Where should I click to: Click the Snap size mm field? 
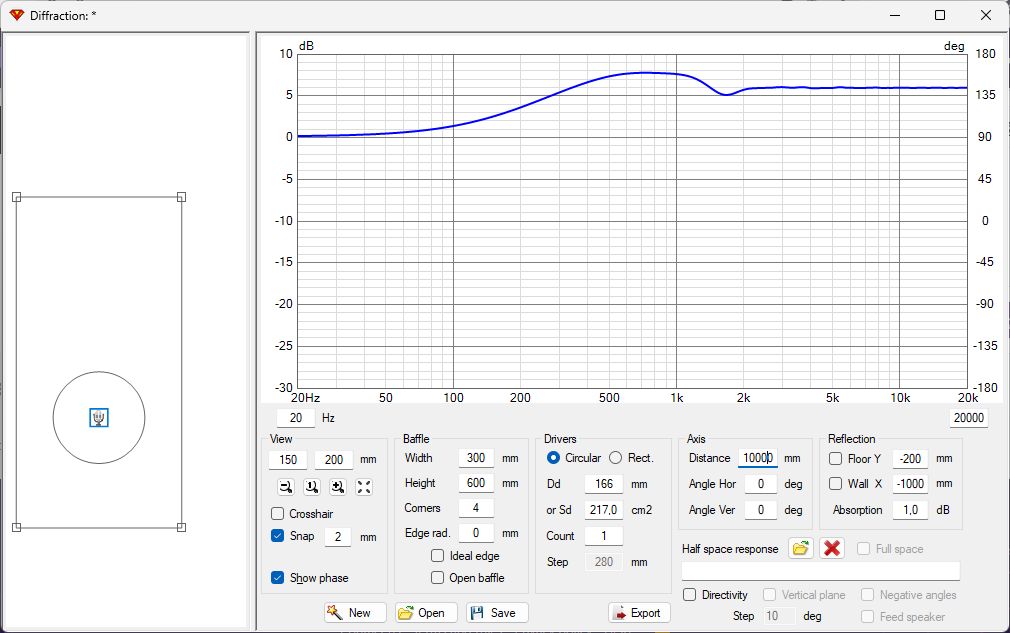coord(338,536)
